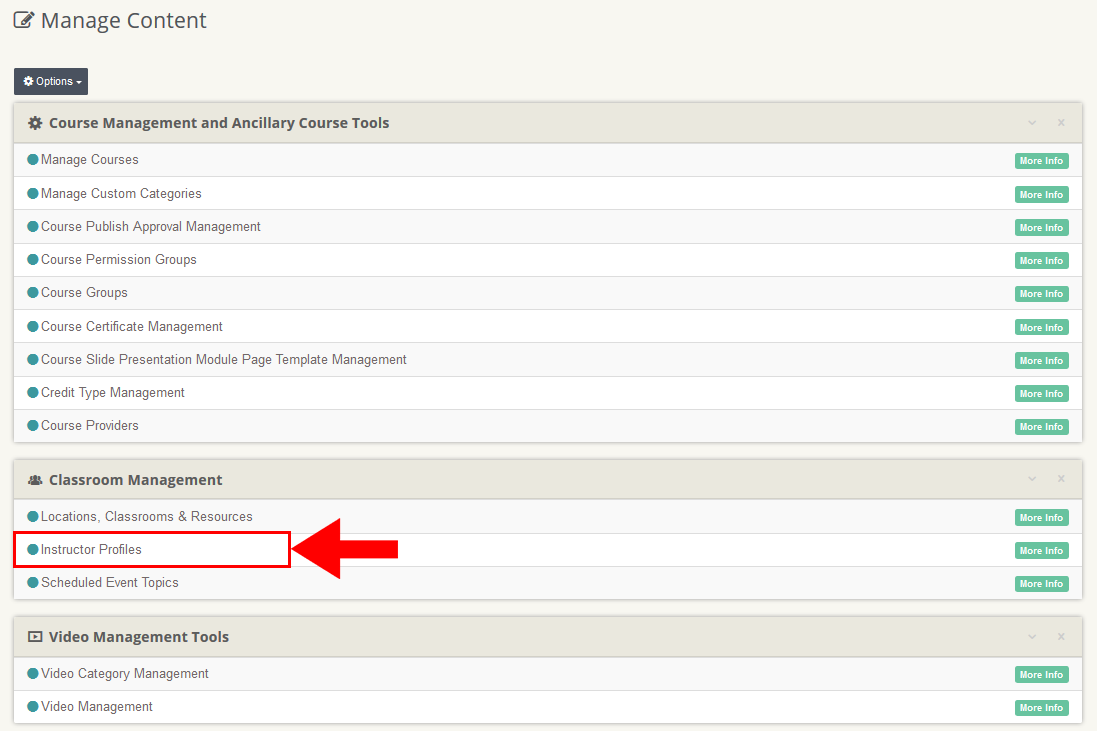Collapse the Video Management Tools panel chevron

click(1032, 637)
